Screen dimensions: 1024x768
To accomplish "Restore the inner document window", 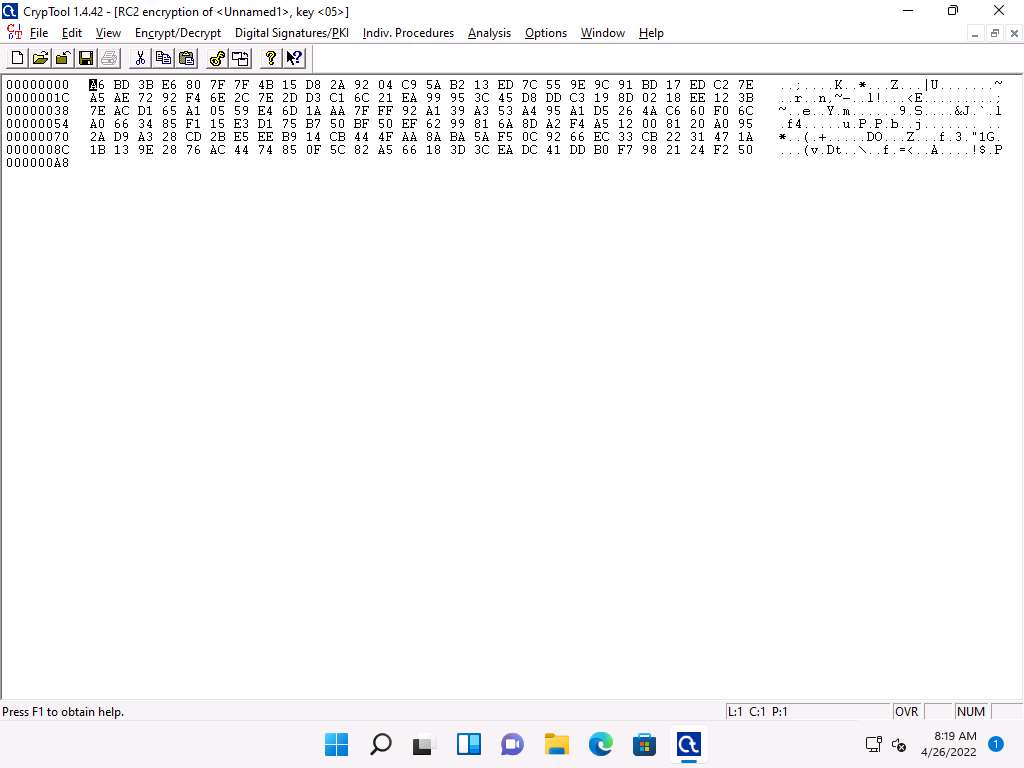I will [x=994, y=33].
